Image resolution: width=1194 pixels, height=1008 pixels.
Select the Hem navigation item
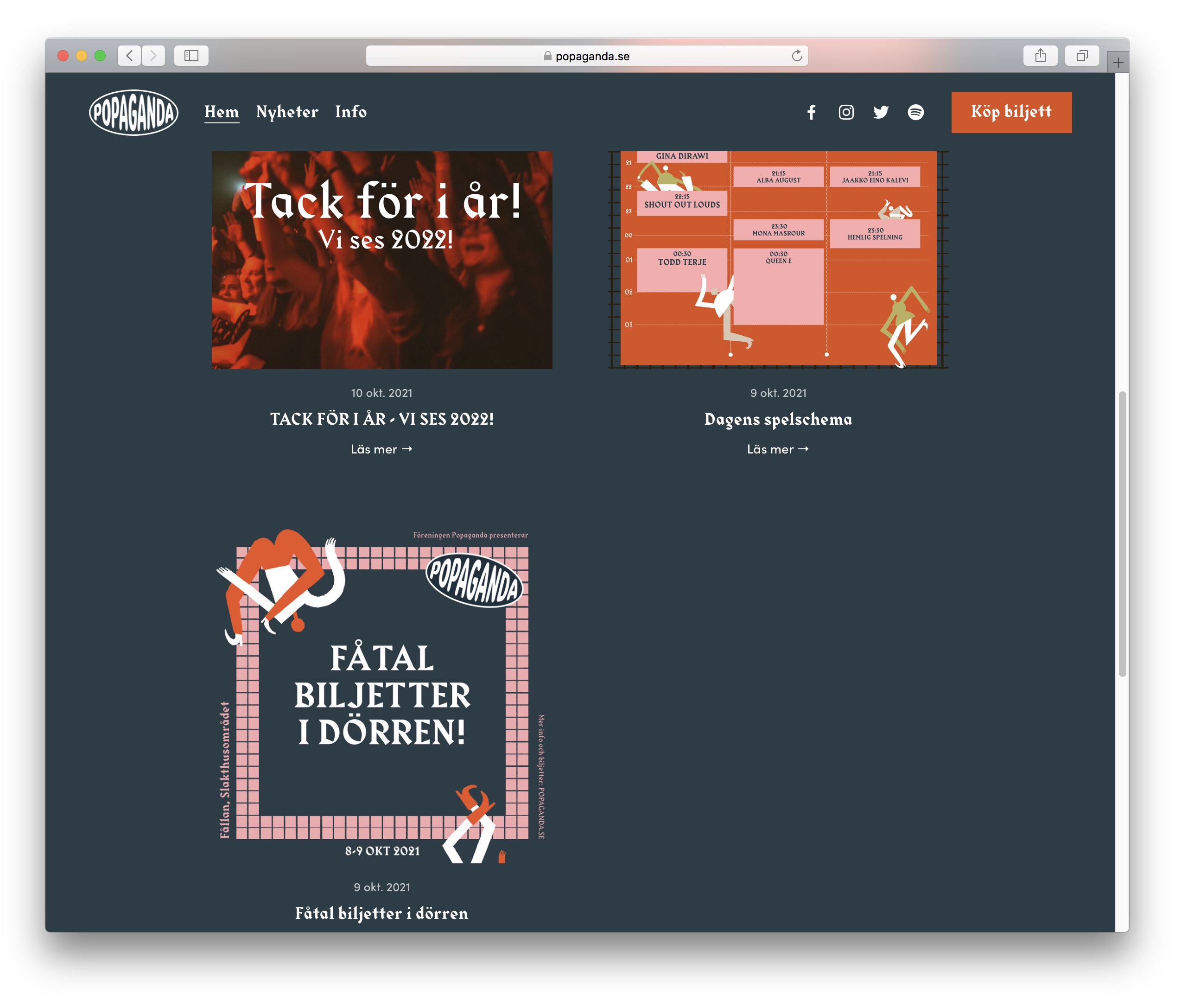click(222, 112)
